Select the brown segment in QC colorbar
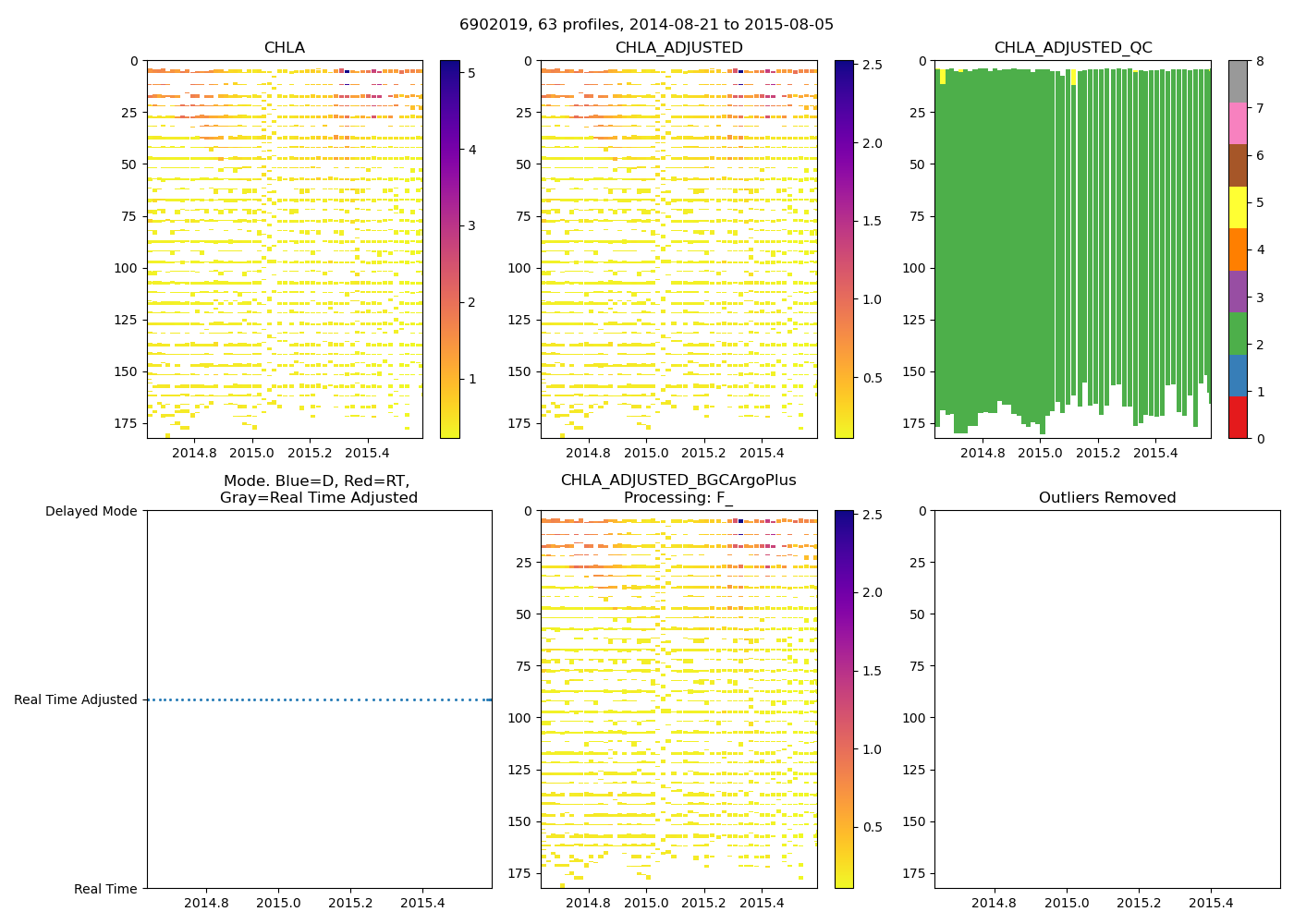Image resolution: width=1294 pixels, height=924 pixels. click(x=1238, y=165)
